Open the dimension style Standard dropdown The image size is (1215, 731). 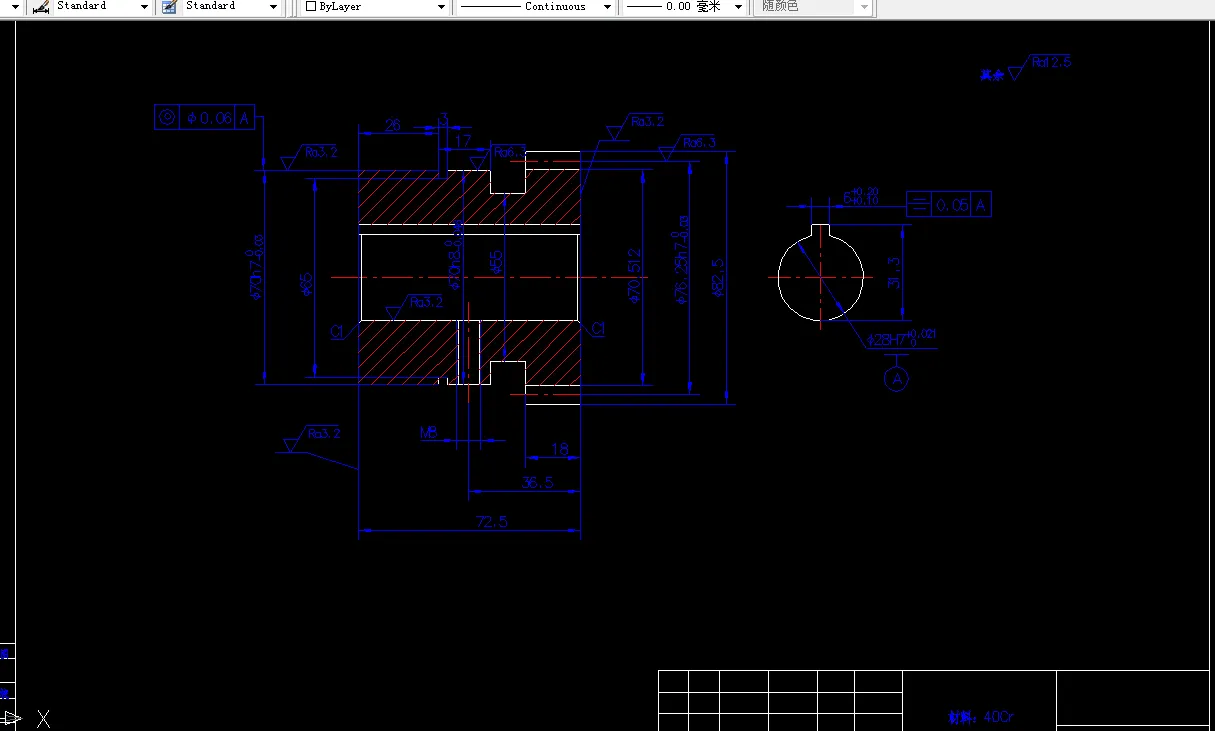click(144, 7)
